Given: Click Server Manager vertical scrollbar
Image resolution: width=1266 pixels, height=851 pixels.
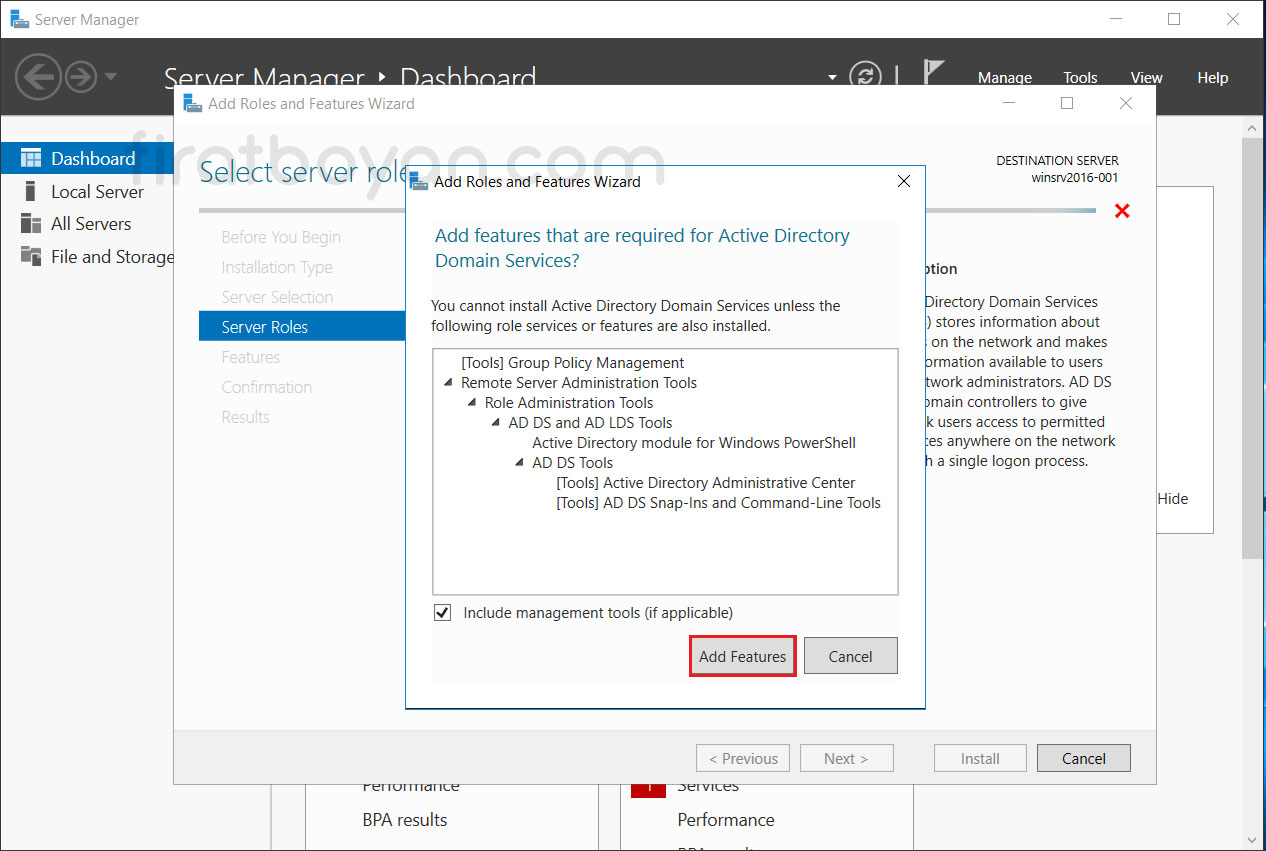Looking at the screenshot, I should [x=1254, y=350].
